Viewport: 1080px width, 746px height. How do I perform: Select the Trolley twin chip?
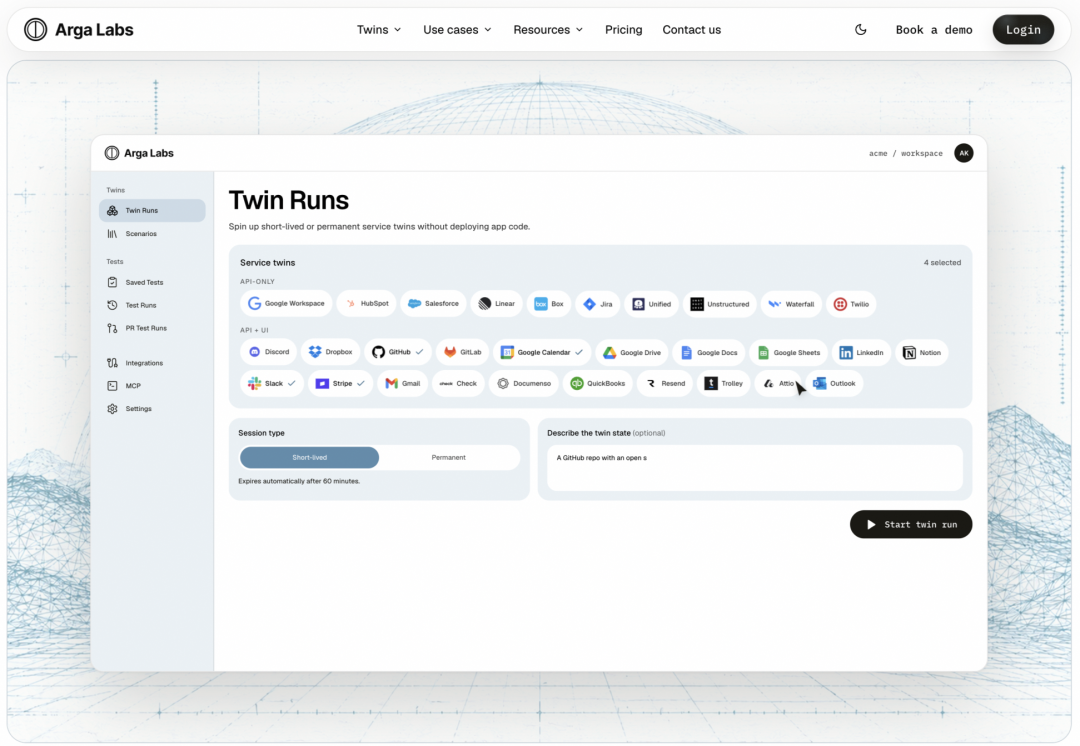tap(723, 384)
